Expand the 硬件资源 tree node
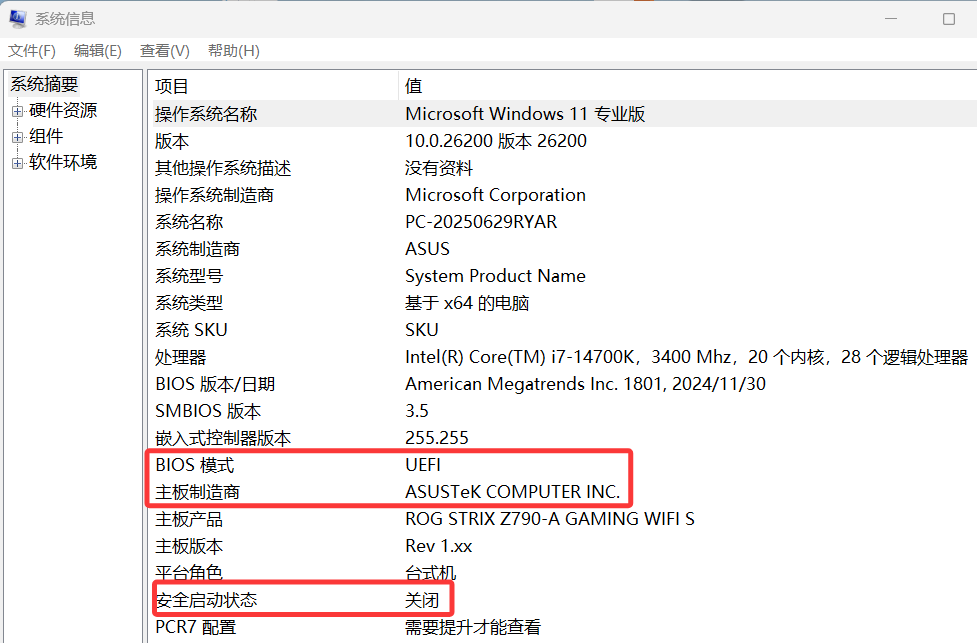977x643 pixels. point(17,112)
